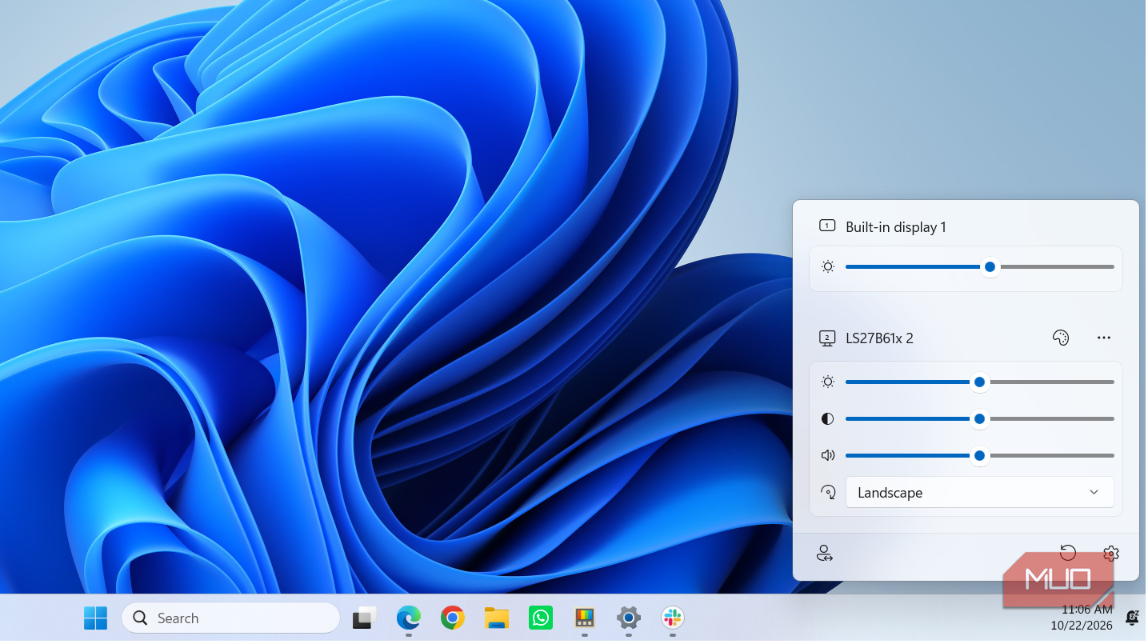Screen dimensions: 1146x641
Task: Click the LS27B61x 2 monitor name
Action: pyautogui.click(x=879, y=338)
